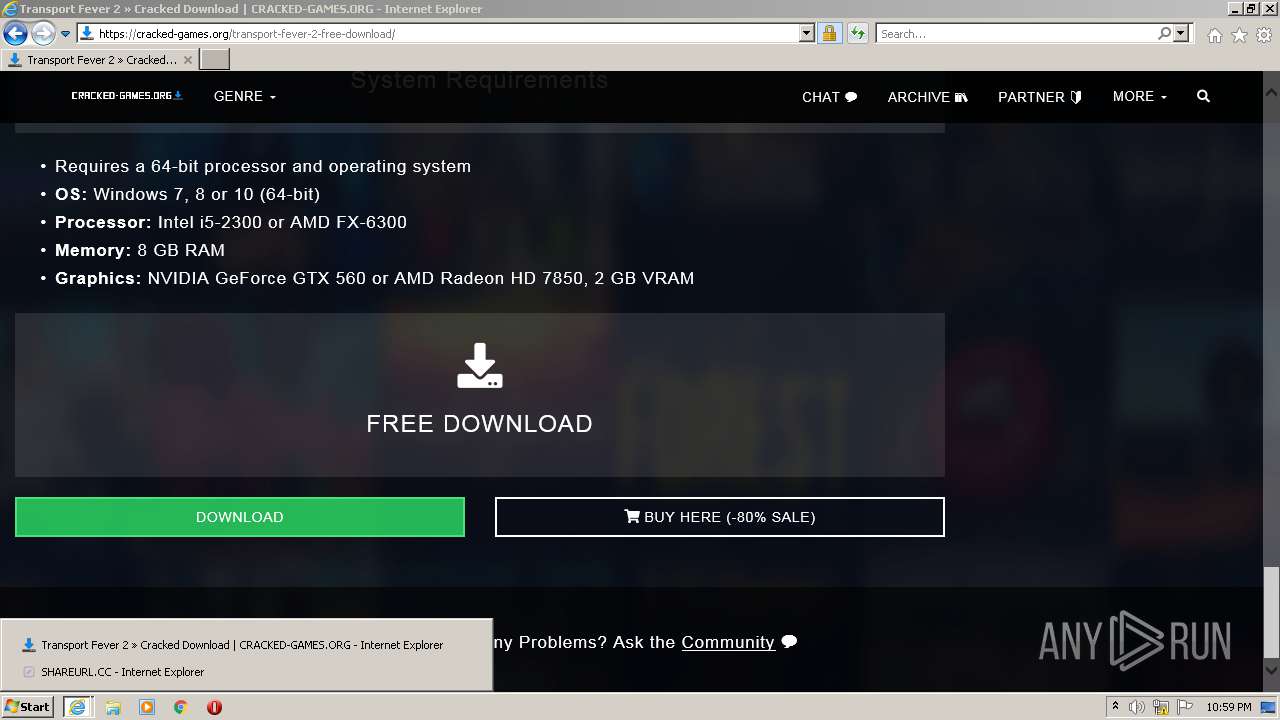This screenshot has width=1280, height=720.
Task: Click the address bar URL field
Action: click(x=437, y=34)
